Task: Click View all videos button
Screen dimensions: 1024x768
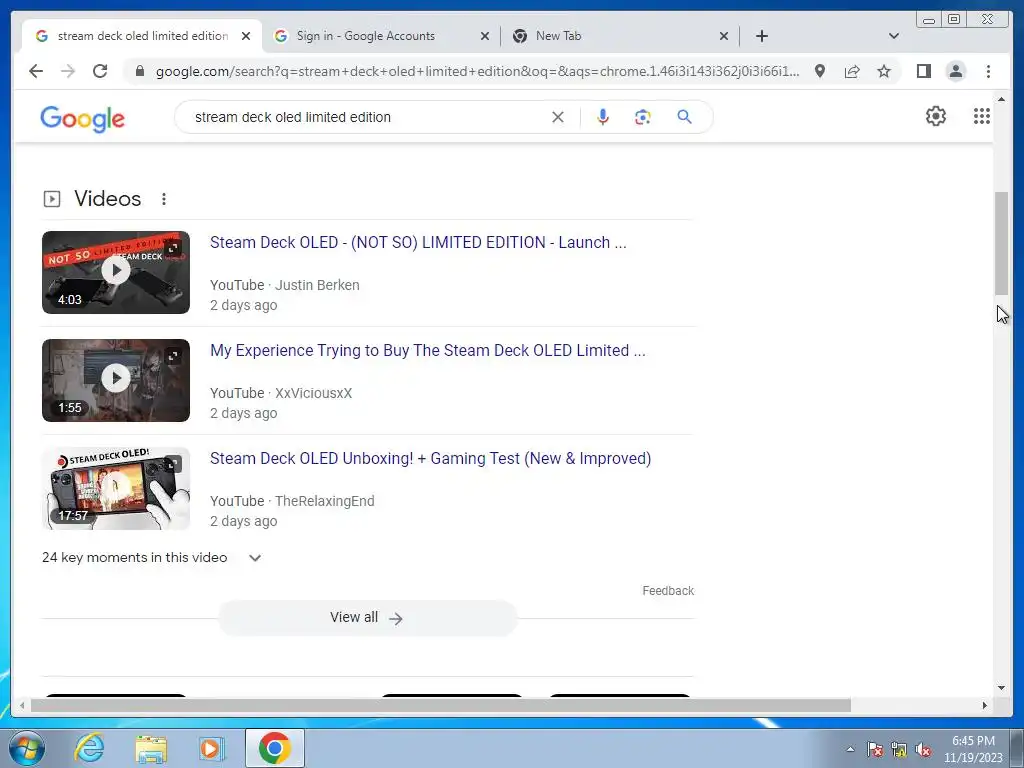Action: 368,618
